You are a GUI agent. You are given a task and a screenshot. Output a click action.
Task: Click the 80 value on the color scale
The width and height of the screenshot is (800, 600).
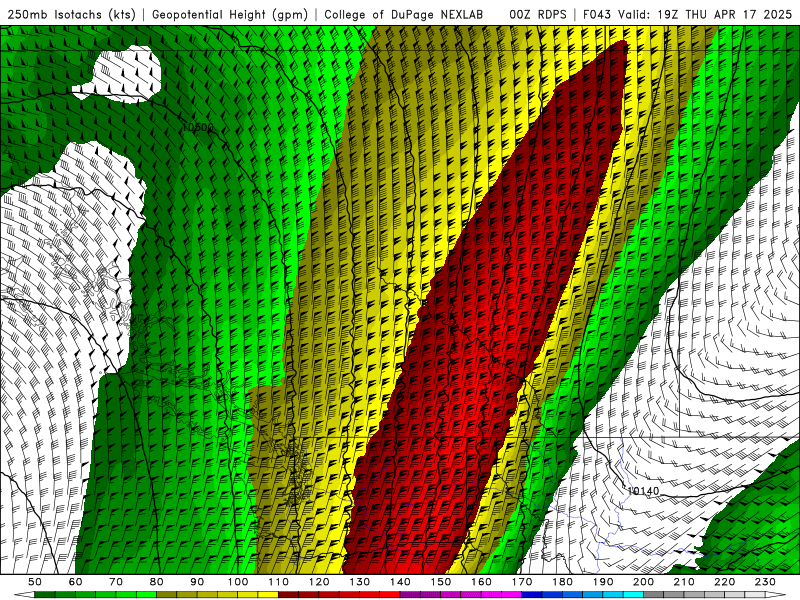pyautogui.click(x=157, y=582)
